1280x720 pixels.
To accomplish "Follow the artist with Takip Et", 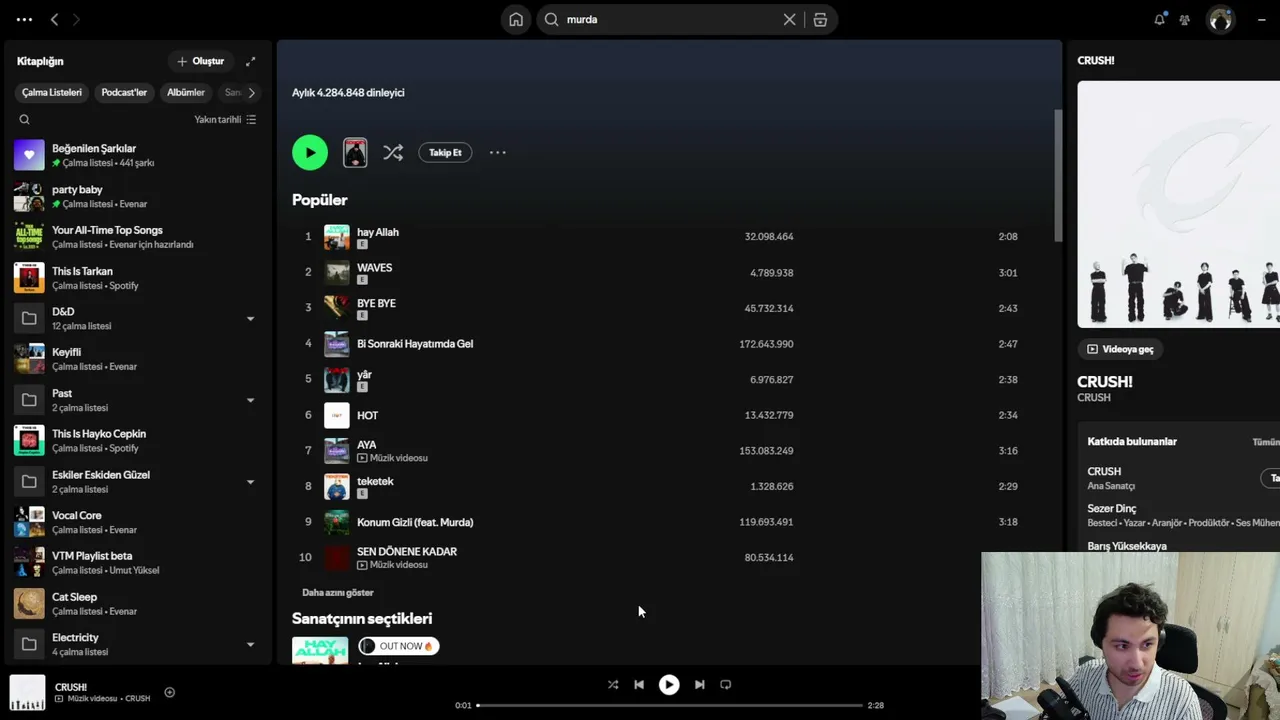I will pyautogui.click(x=445, y=152).
